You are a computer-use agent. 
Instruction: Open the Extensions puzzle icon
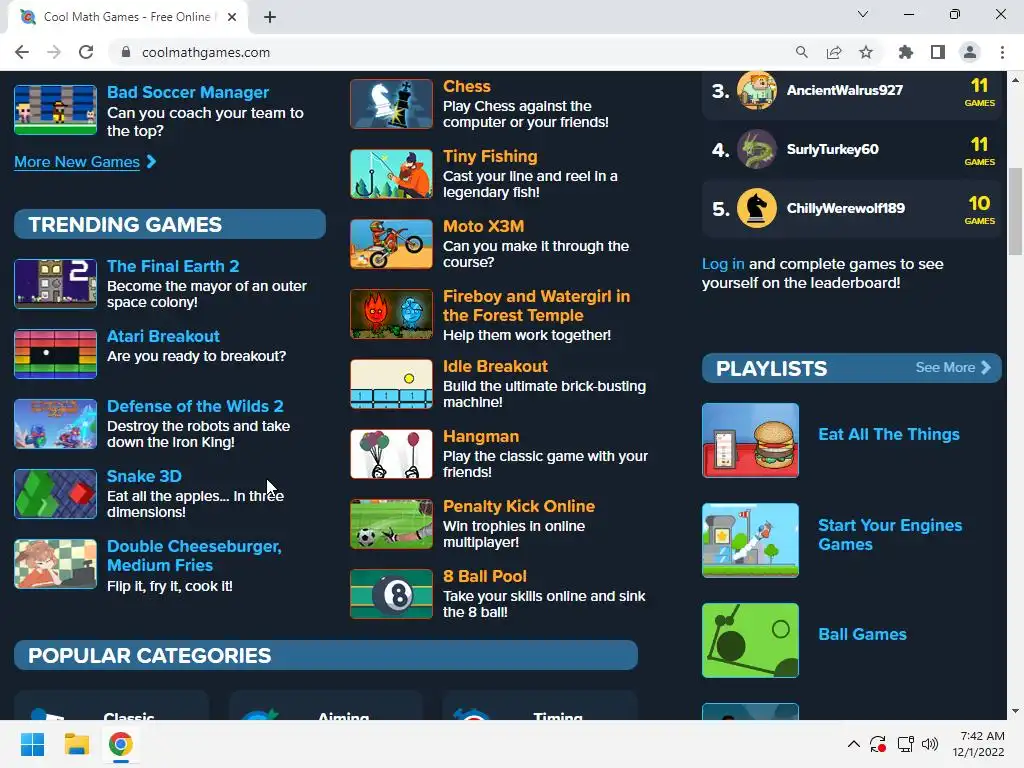coord(906,52)
